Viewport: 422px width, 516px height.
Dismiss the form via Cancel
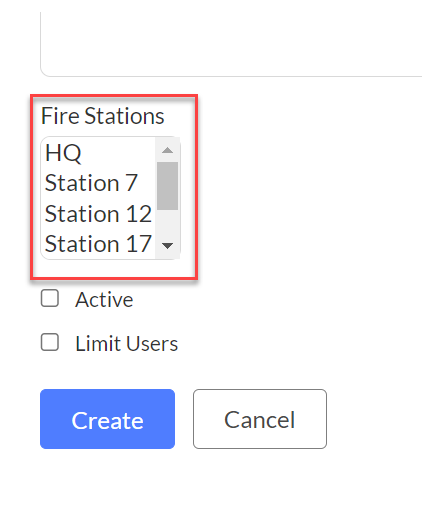point(260,419)
